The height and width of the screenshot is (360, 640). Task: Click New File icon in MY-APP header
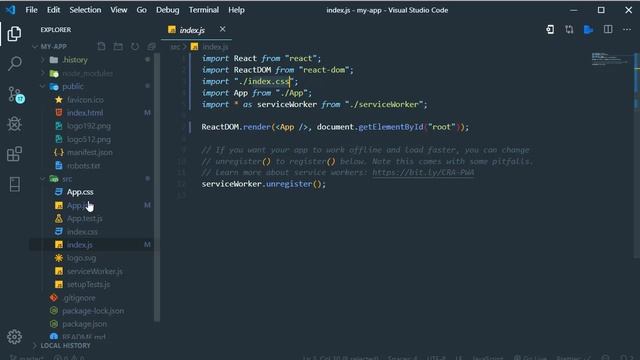(x=101, y=47)
